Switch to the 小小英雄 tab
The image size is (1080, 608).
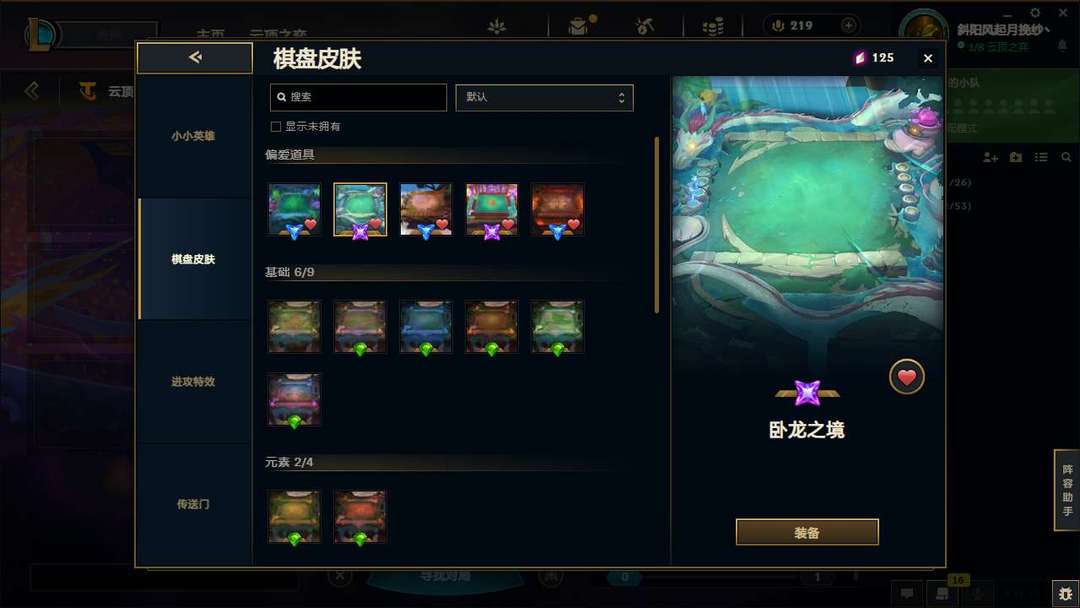tap(194, 136)
